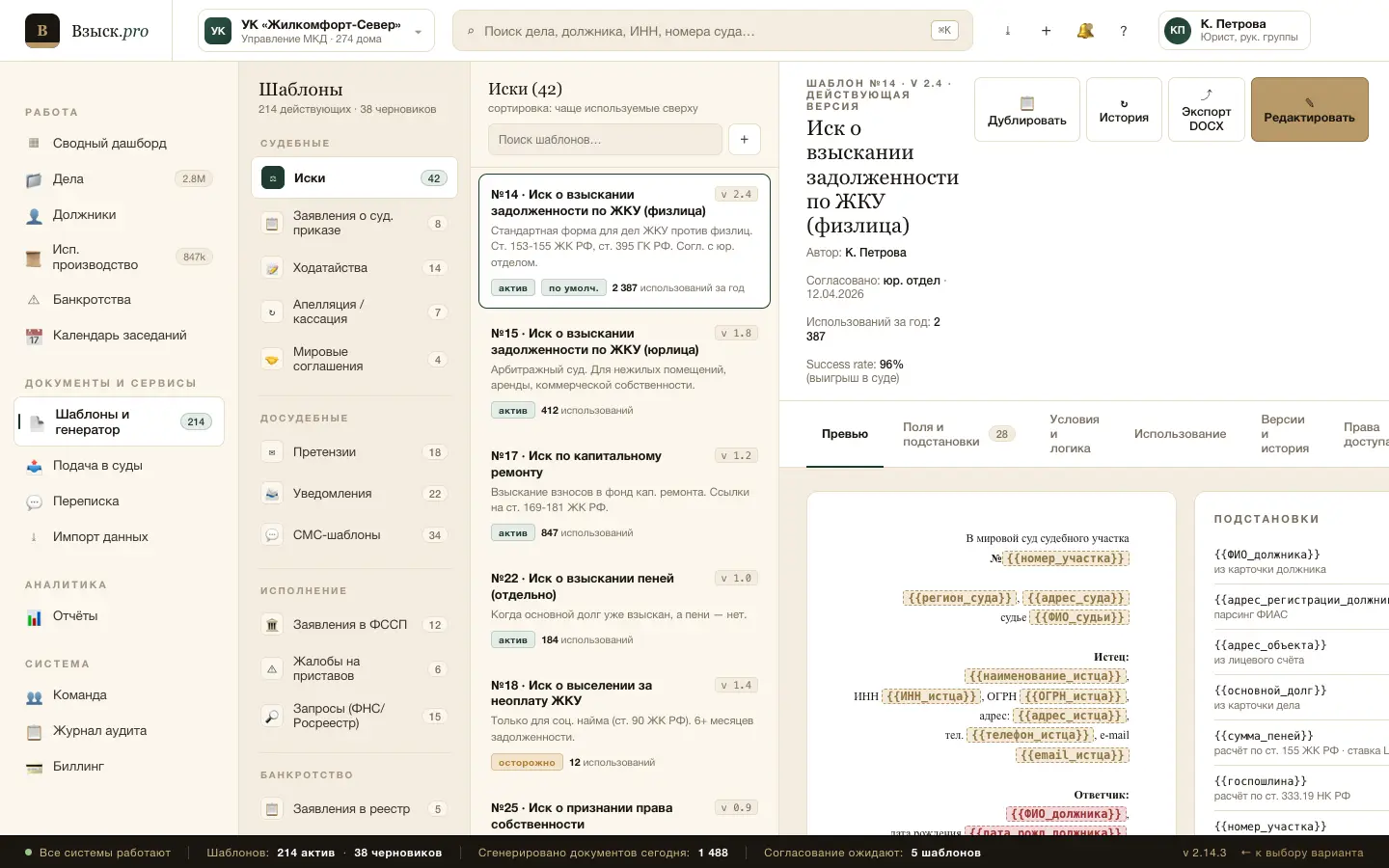Select the Иски template category
Screen dimensions: 1389x868
[355, 177]
